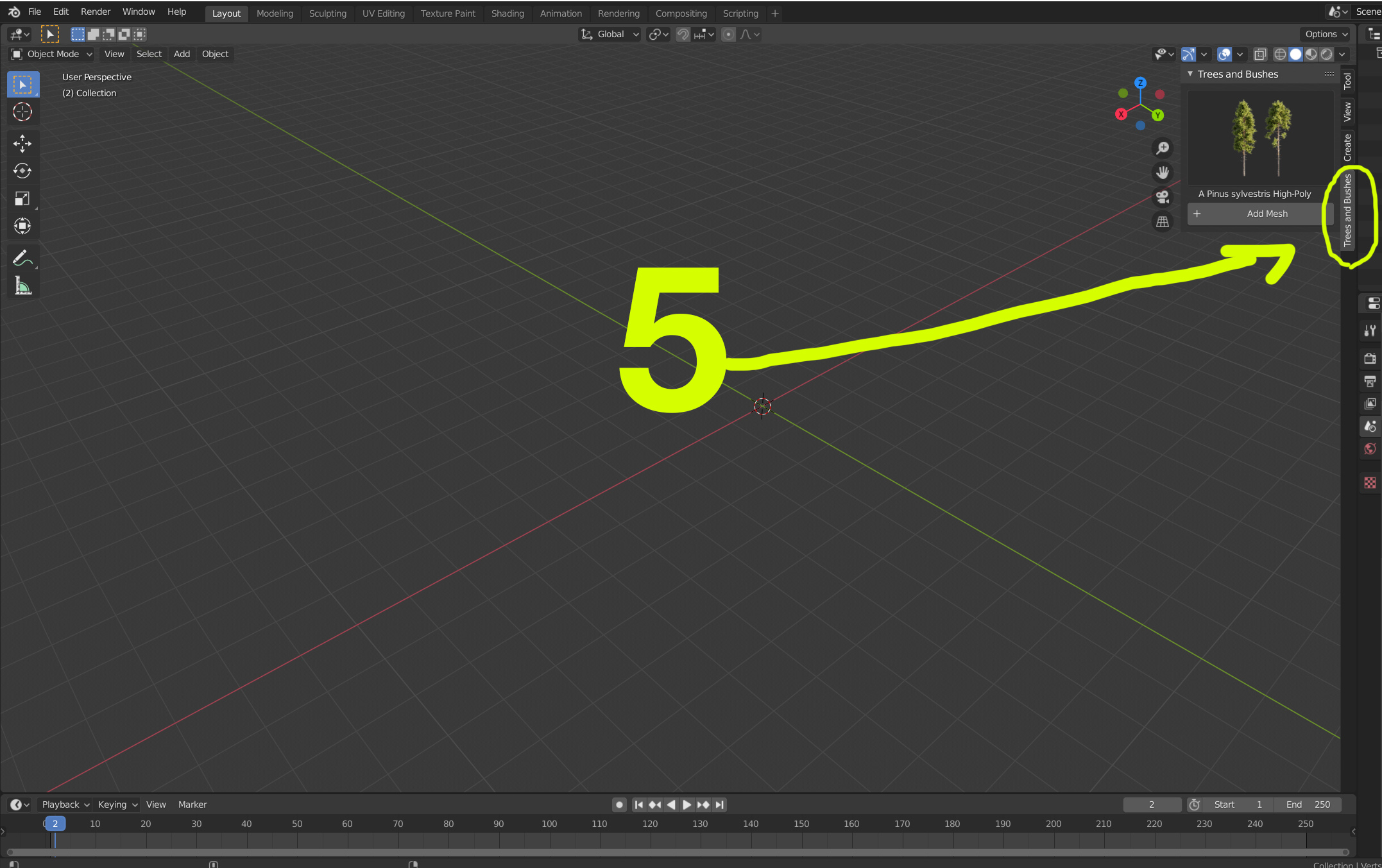Open the Object Mode dropdown
This screenshot has height=868, width=1382.
pos(53,54)
